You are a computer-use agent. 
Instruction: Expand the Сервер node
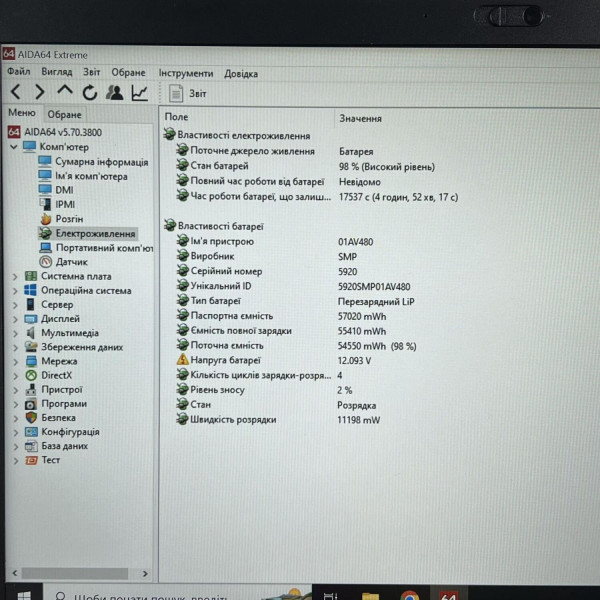(x=15, y=305)
